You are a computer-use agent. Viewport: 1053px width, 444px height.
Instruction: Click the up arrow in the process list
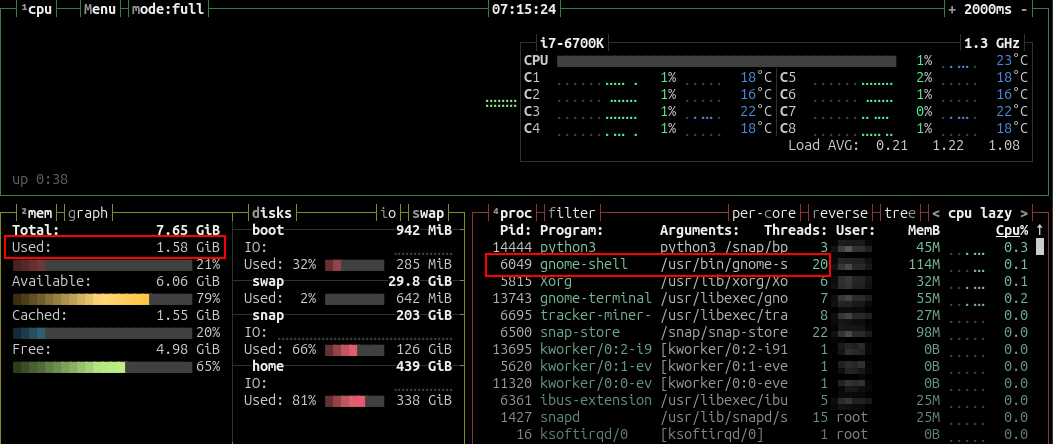(1039, 230)
